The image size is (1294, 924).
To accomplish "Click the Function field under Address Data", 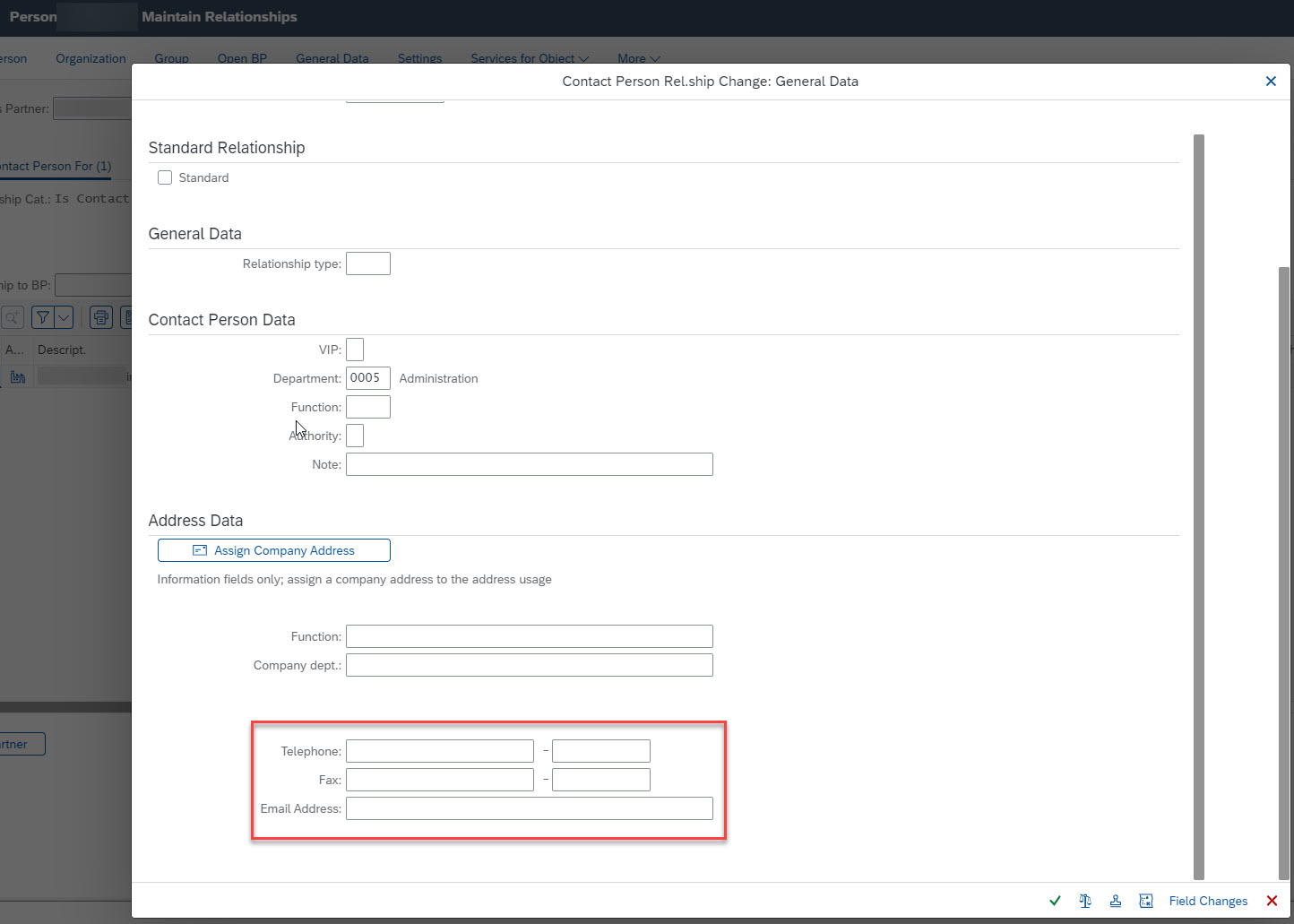I will pos(530,636).
